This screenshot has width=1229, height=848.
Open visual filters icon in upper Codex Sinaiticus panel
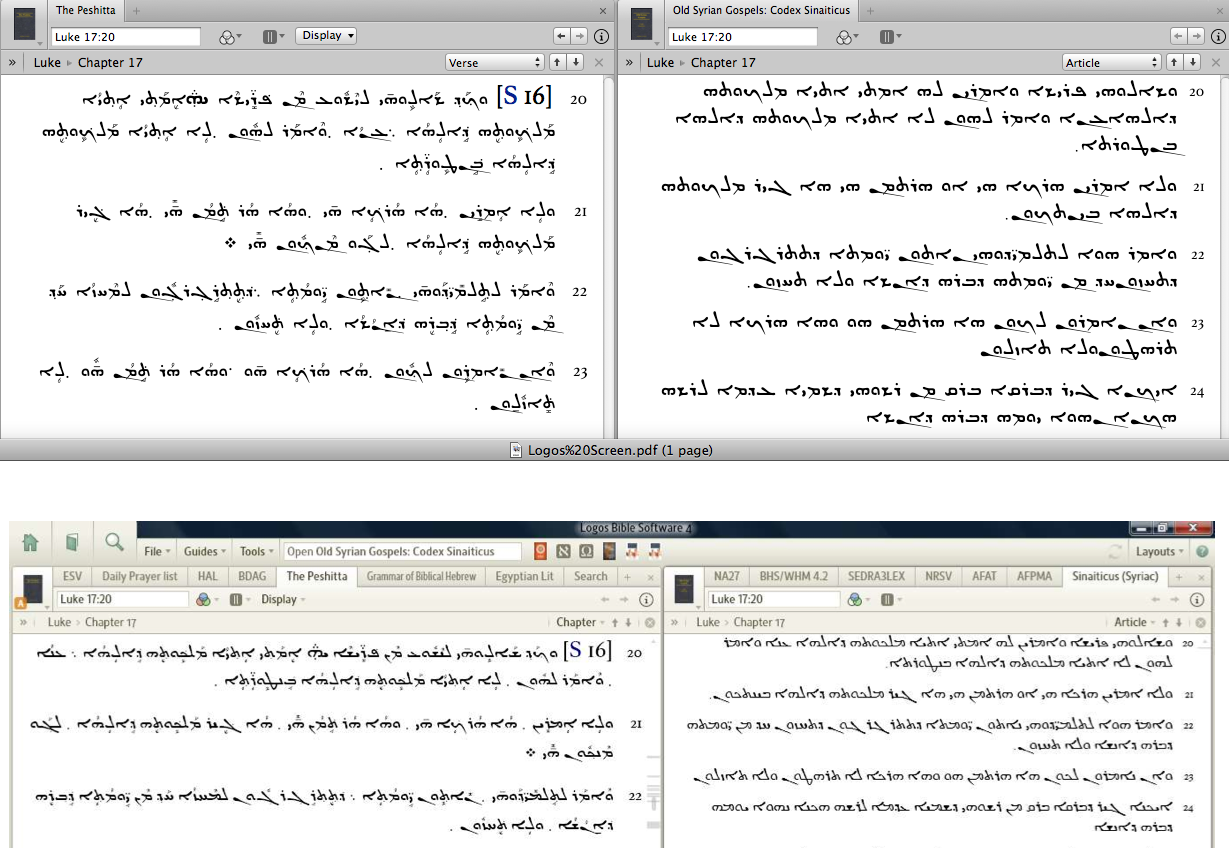(846, 36)
